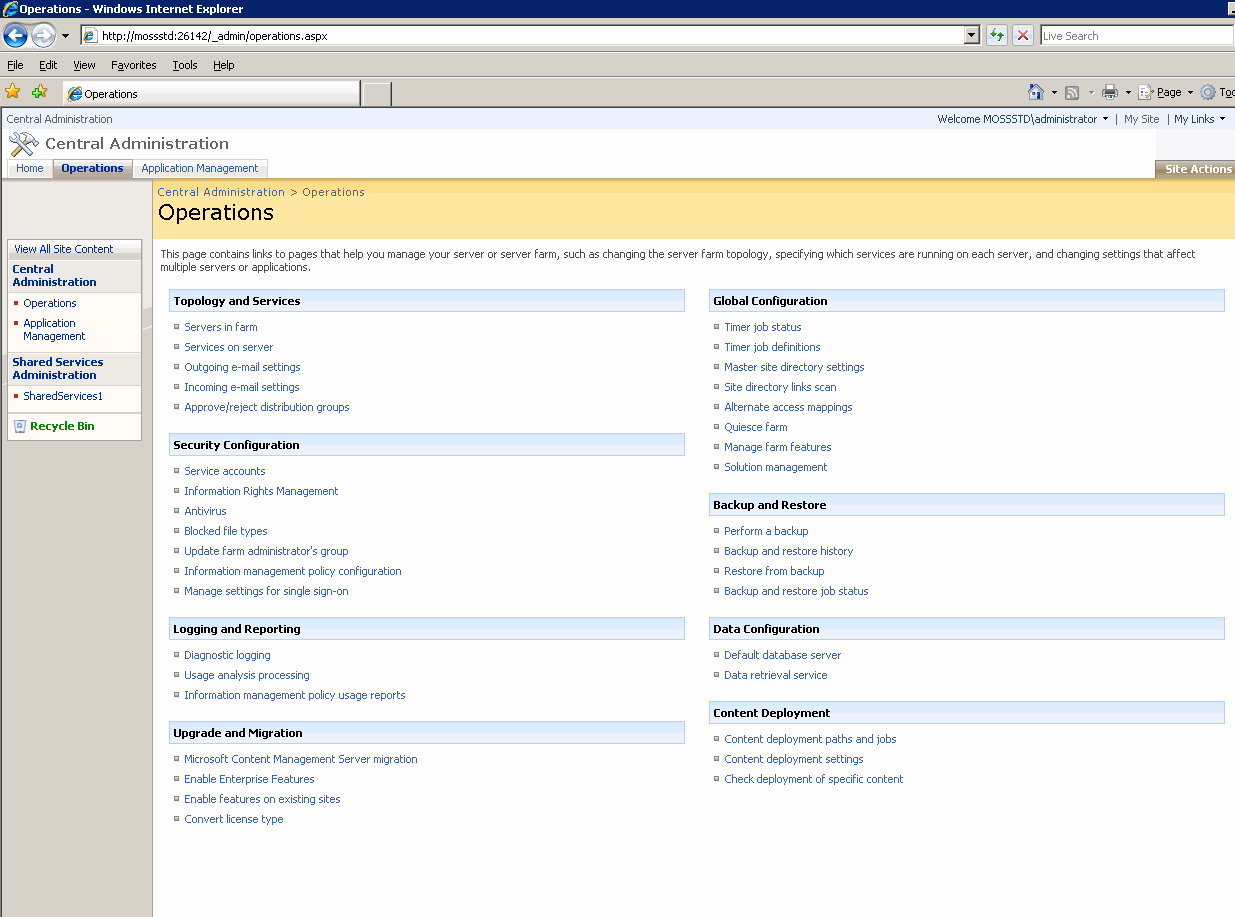Open Quiesce farm link
The height and width of the screenshot is (917, 1235).
(756, 427)
